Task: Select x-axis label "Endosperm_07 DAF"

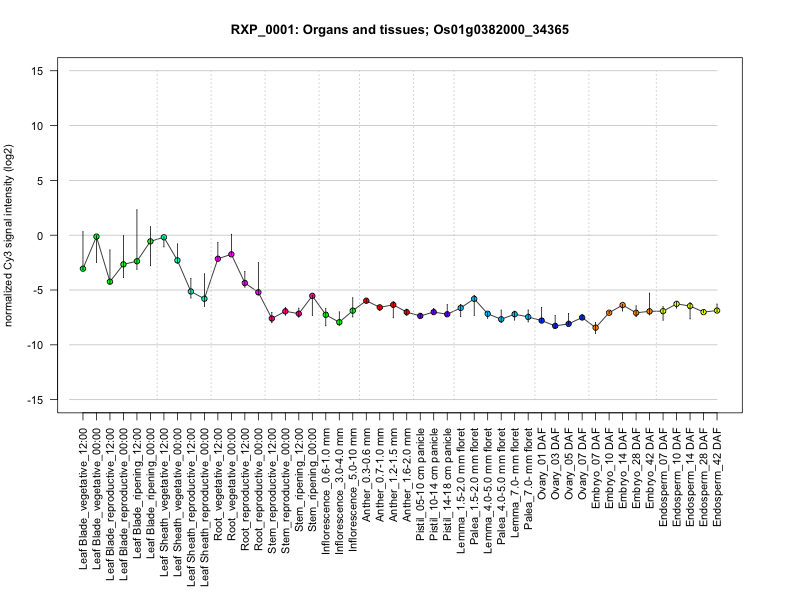Action: (664, 478)
